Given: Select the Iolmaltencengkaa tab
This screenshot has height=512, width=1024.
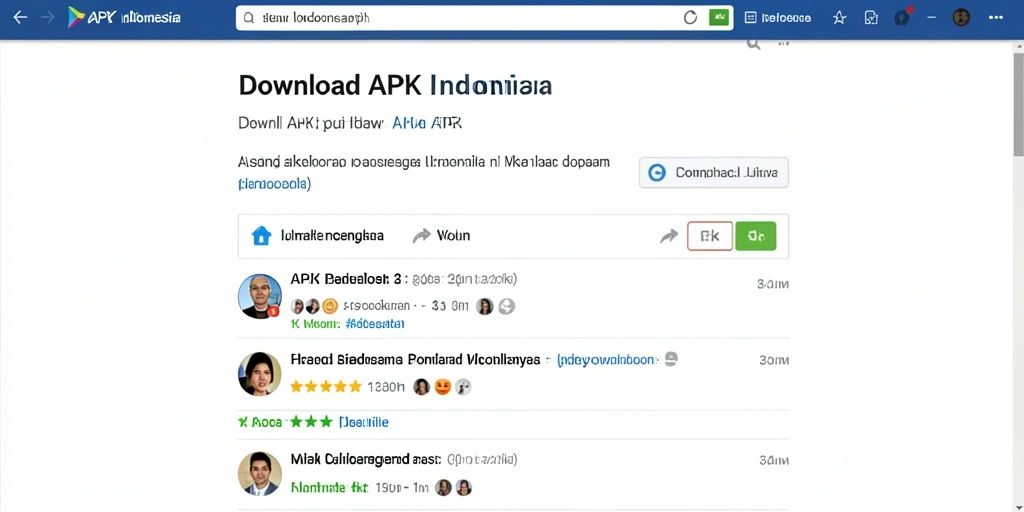Looking at the screenshot, I should point(317,236).
